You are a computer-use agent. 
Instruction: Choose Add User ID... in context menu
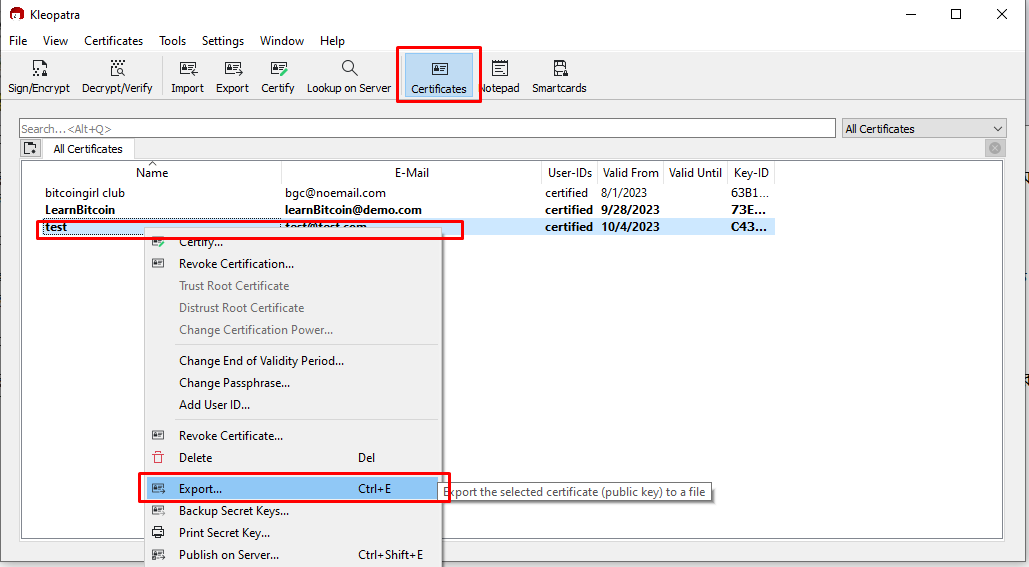tap(293, 405)
